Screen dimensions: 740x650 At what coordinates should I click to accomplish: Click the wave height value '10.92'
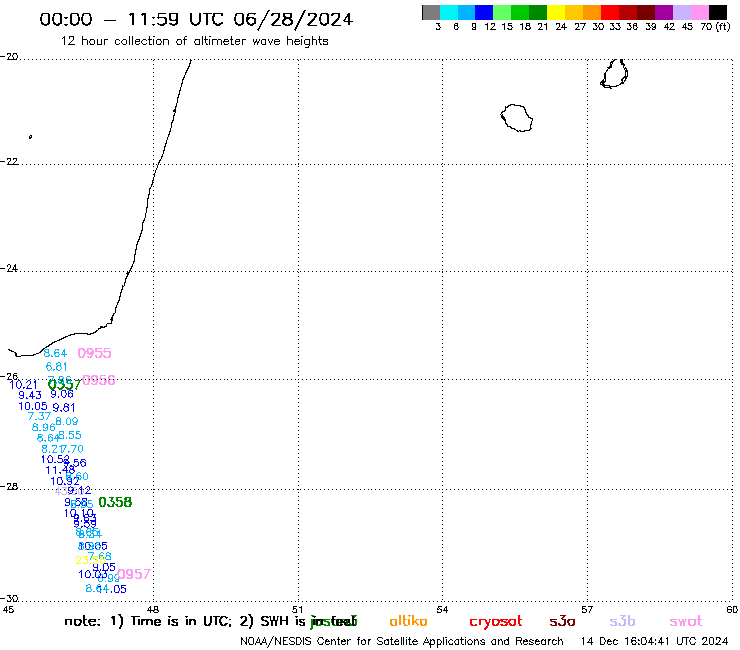[x=65, y=481]
